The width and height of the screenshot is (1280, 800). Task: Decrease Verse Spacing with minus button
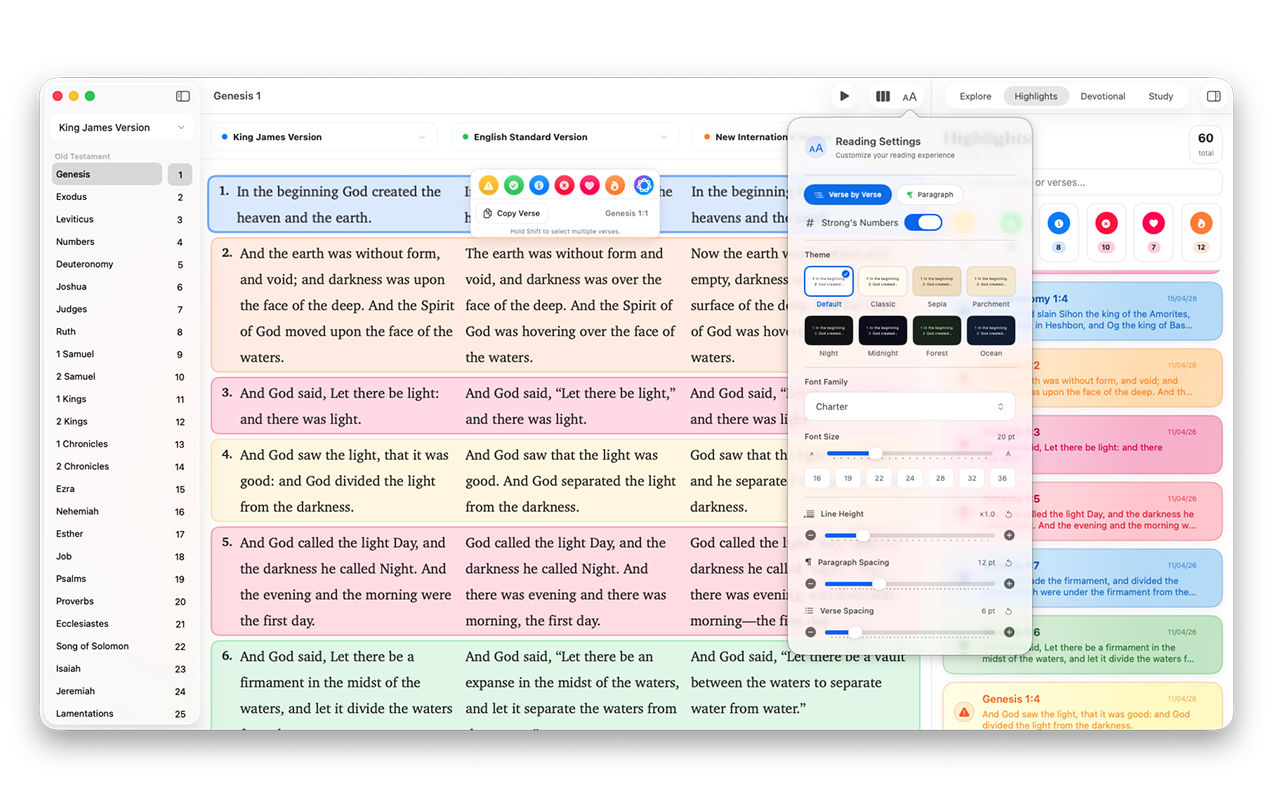point(810,632)
